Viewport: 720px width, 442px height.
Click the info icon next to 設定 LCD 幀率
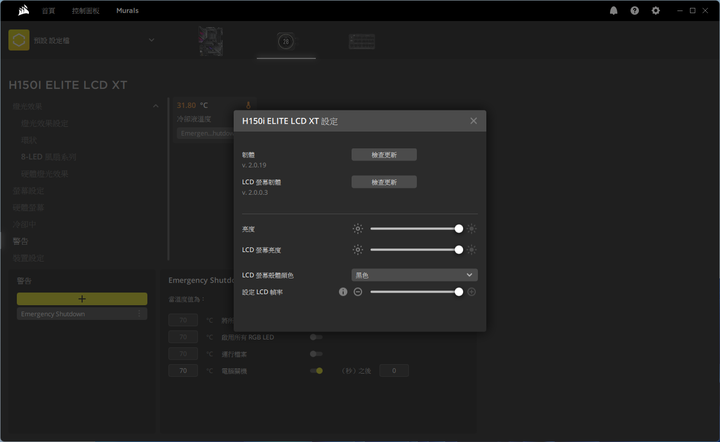343,292
